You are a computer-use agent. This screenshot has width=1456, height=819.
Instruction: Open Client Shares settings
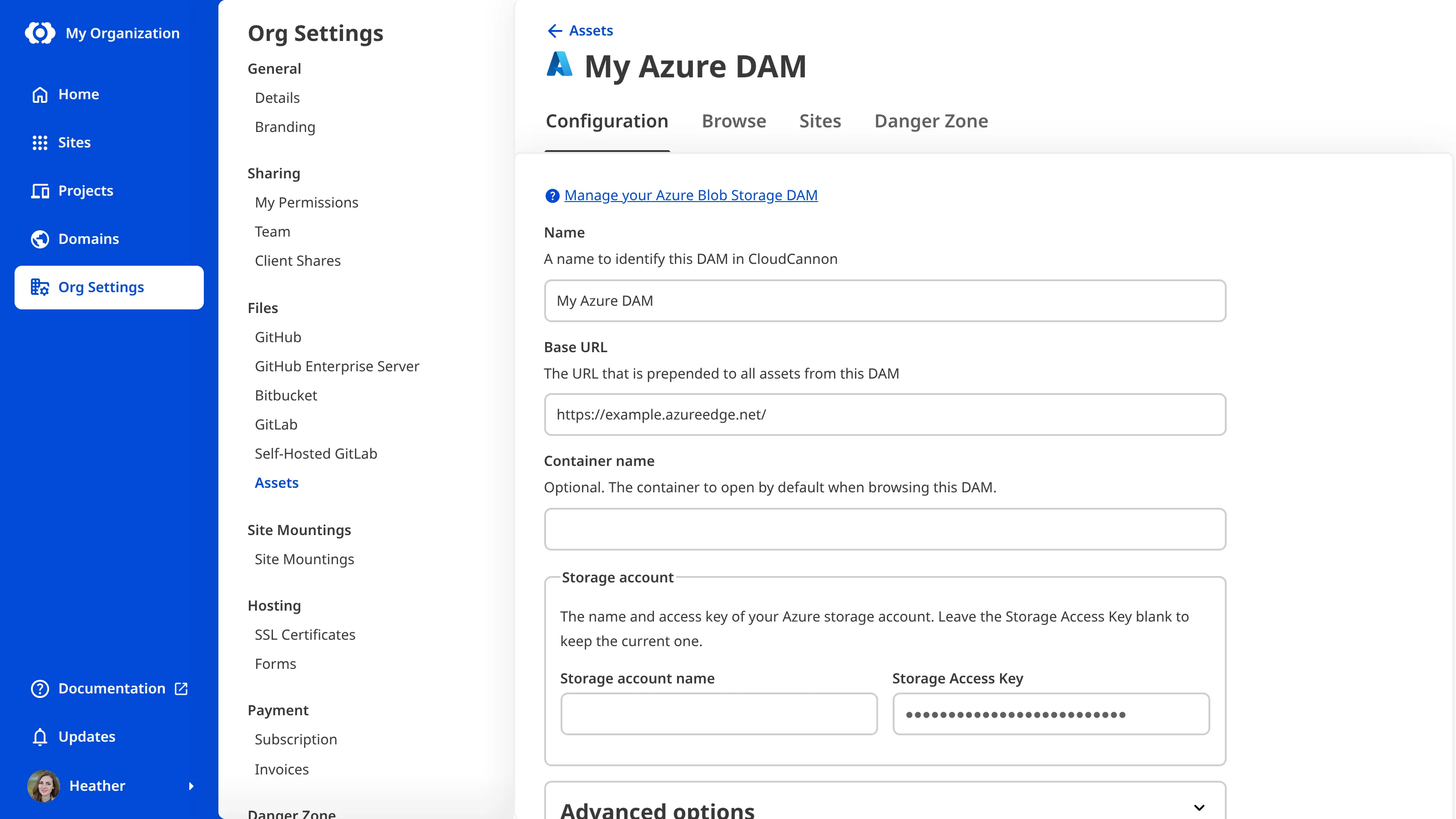[297, 261]
